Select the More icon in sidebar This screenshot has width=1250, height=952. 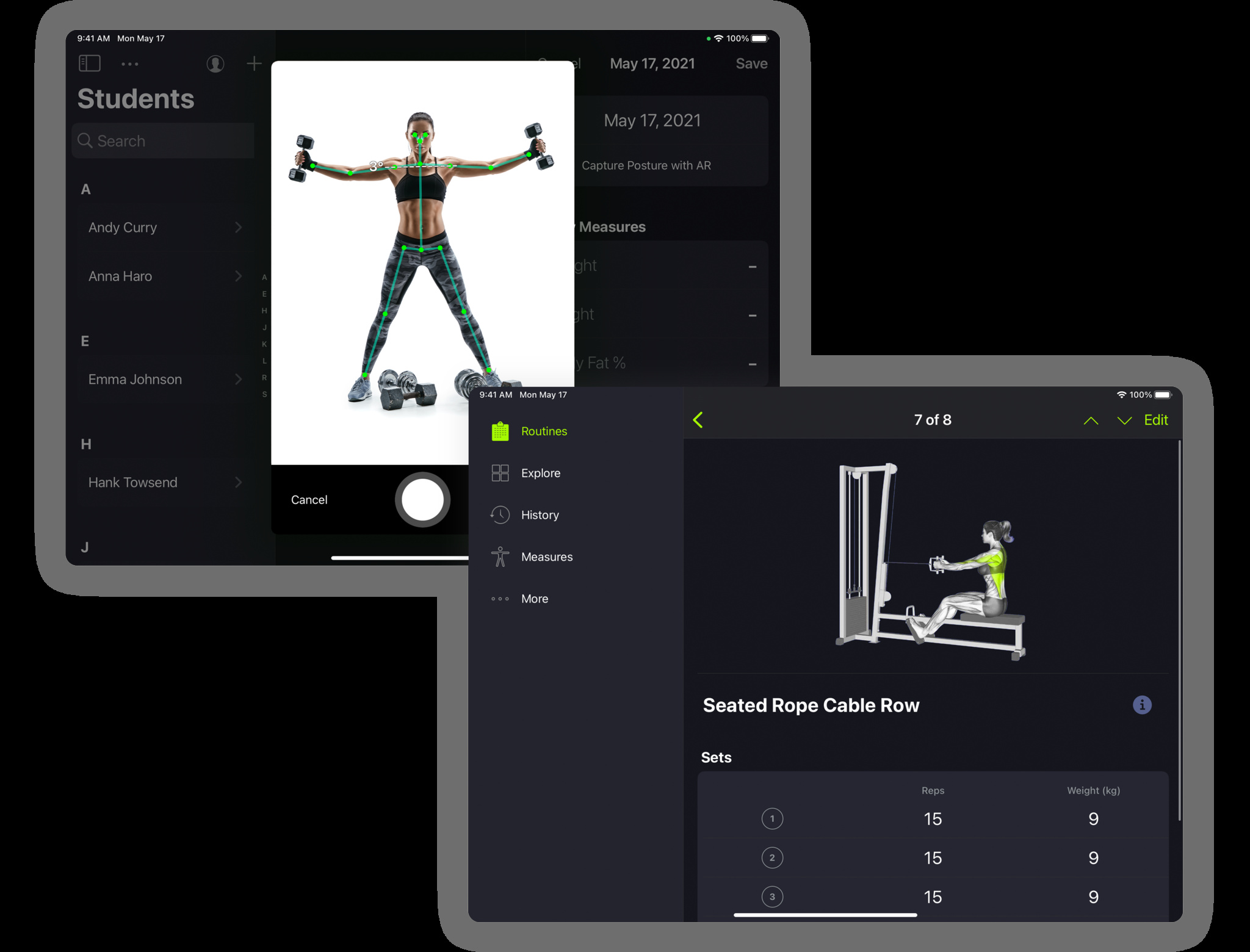click(499, 598)
